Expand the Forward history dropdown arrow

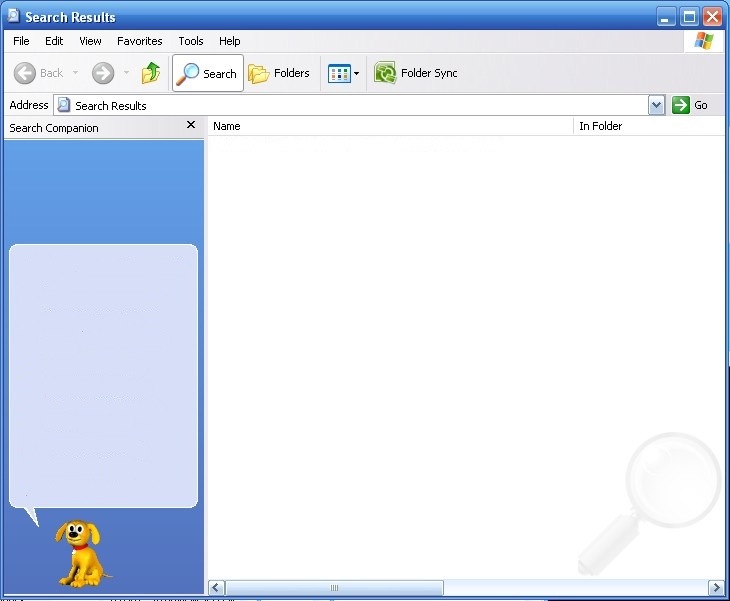click(x=126, y=73)
